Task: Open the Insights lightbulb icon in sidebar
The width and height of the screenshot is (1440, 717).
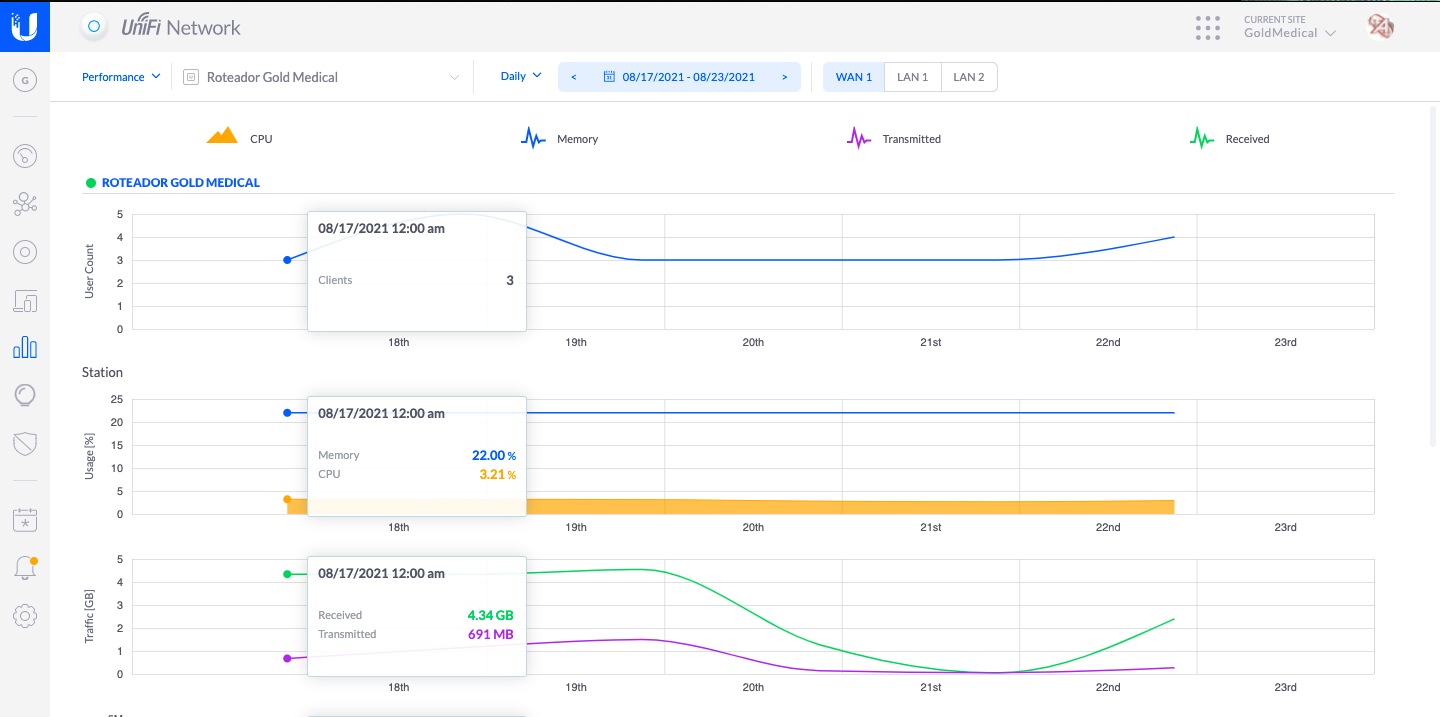Action: point(25,395)
